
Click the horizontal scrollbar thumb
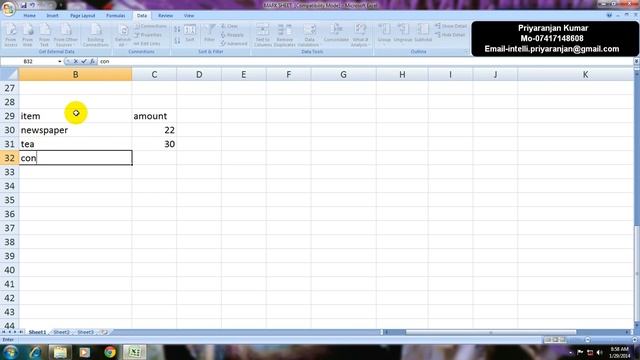[x=491, y=332]
